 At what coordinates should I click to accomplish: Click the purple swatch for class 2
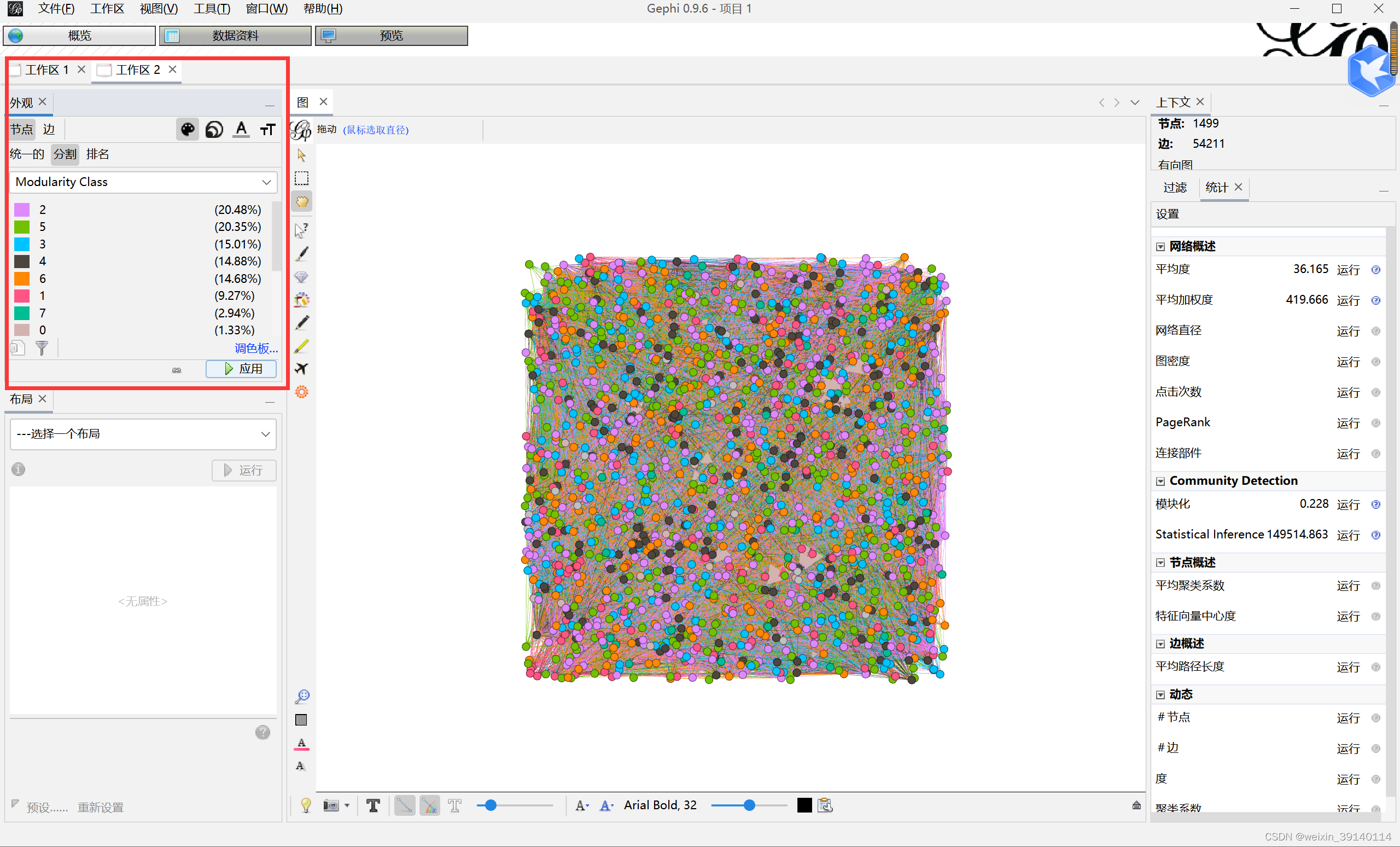point(21,210)
